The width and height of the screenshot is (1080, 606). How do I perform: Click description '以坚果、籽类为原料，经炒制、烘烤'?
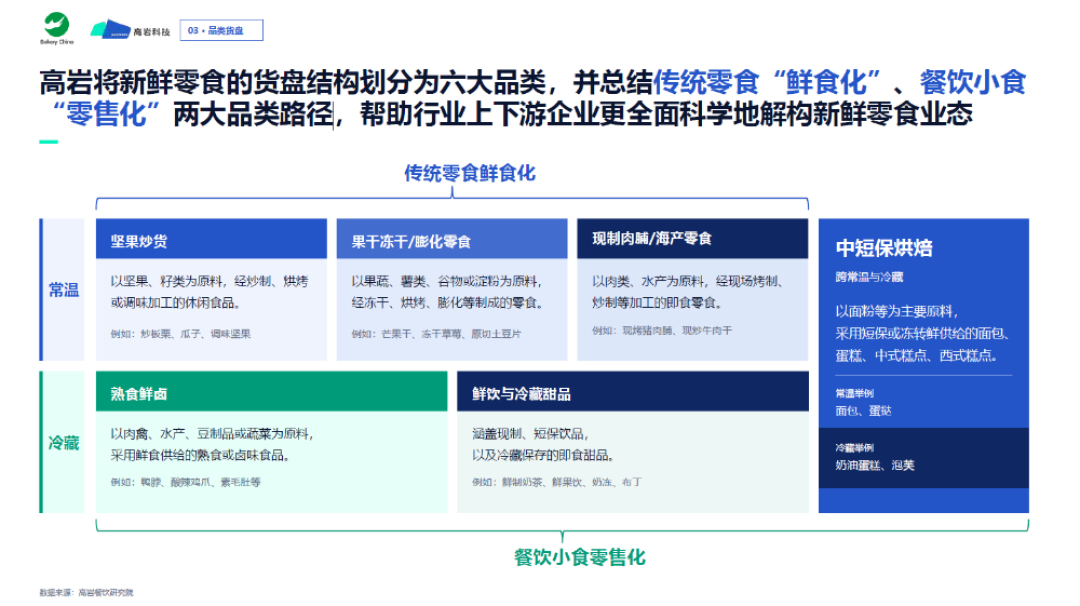pyautogui.click(x=209, y=281)
